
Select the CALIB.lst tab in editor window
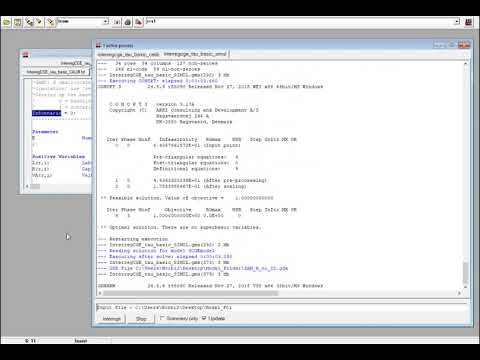pos(56,72)
